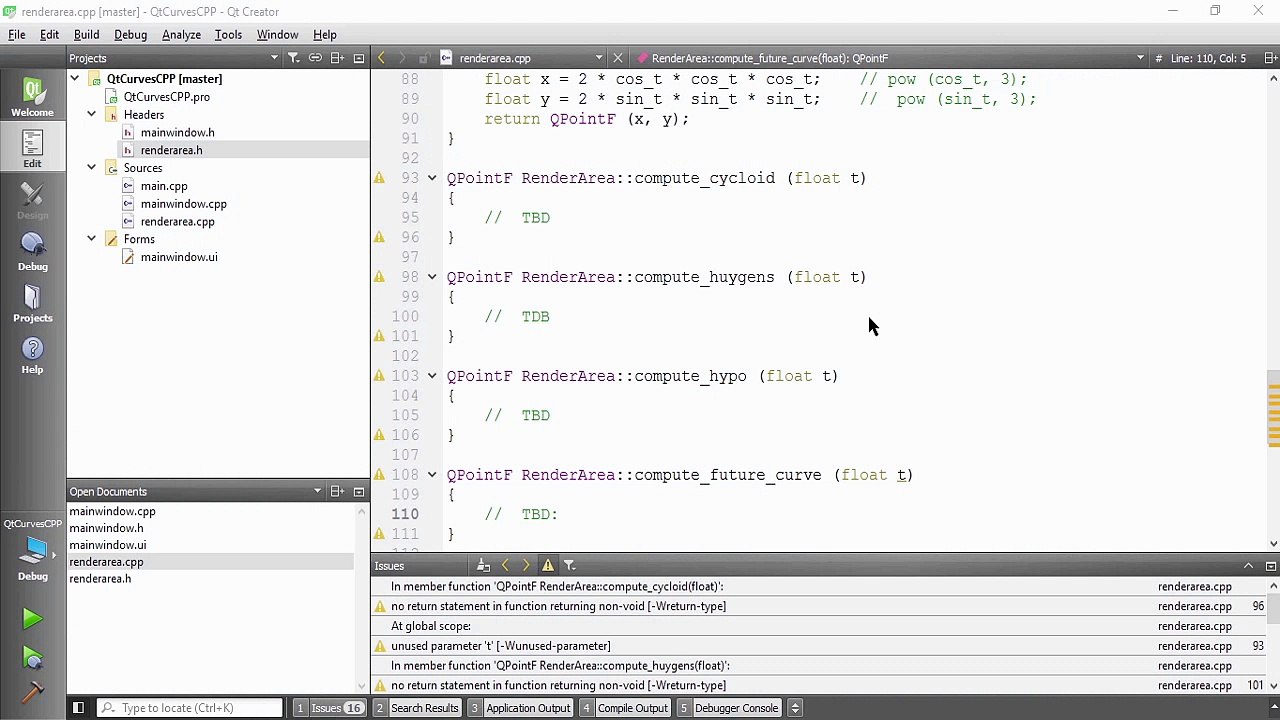Show the Application Output pane
Image resolution: width=1280 pixels, height=720 pixels.
tap(520, 708)
